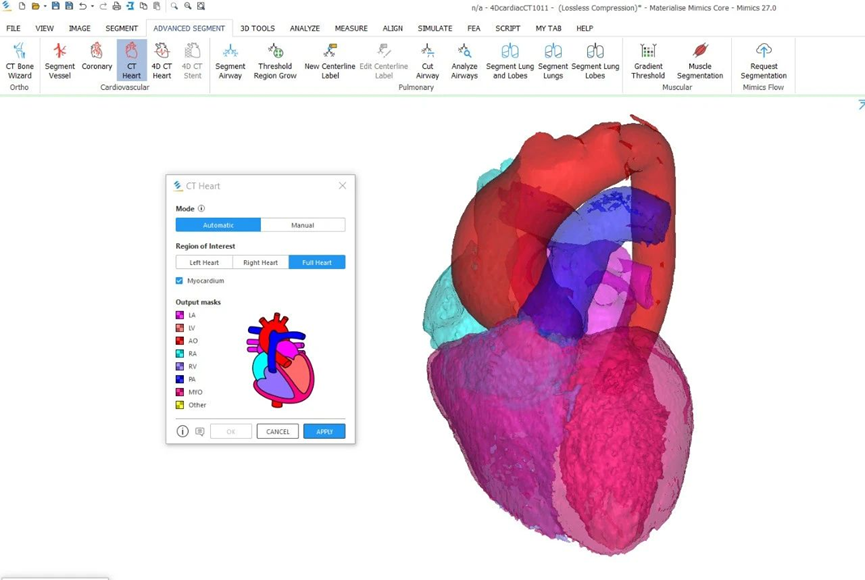
Task: Close the CT Heart dialog
Action: pos(343,185)
